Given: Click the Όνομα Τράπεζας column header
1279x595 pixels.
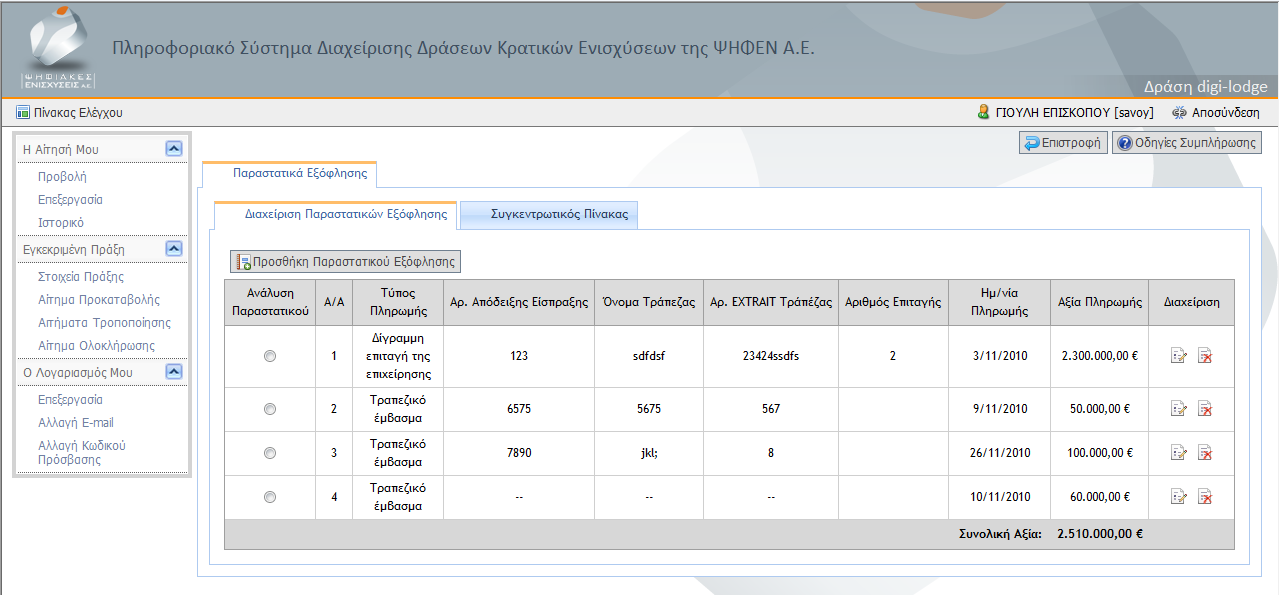Looking at the screenshot, I should pyautogui.click(x=649, y=302).
